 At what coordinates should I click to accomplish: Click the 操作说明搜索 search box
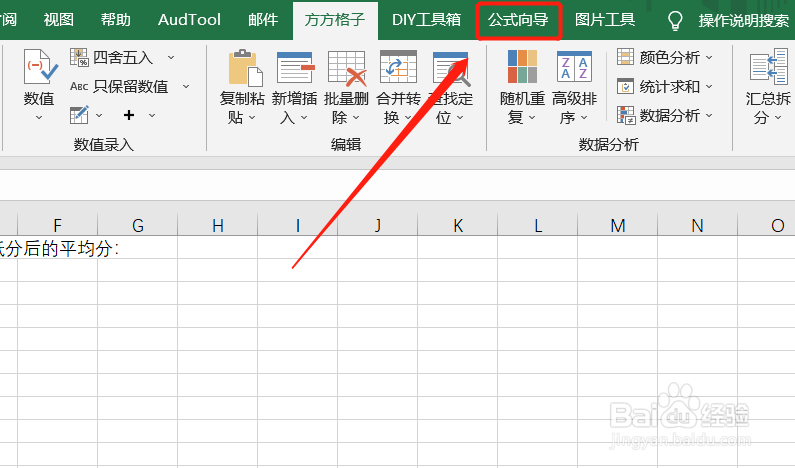coord(743,21)
